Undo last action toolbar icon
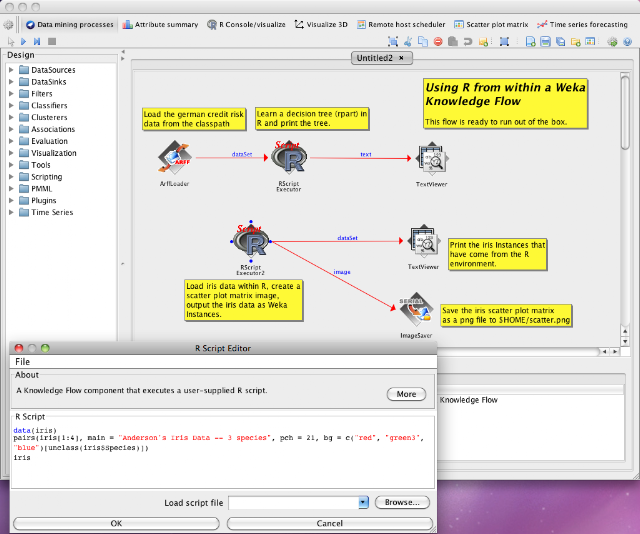This screenshot has width=640, height=534. click(x=468, y=41)
